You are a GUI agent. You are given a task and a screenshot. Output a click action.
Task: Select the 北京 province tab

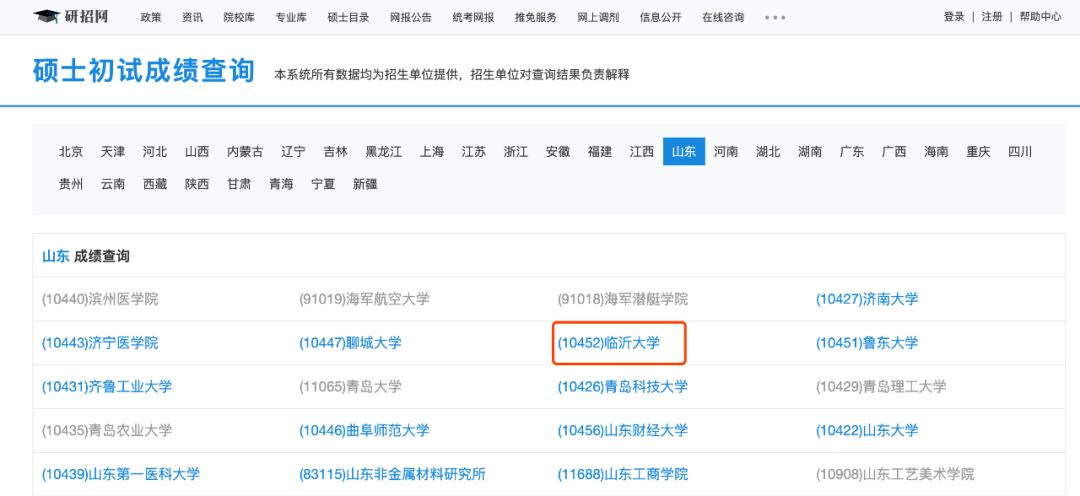[71, 152]
